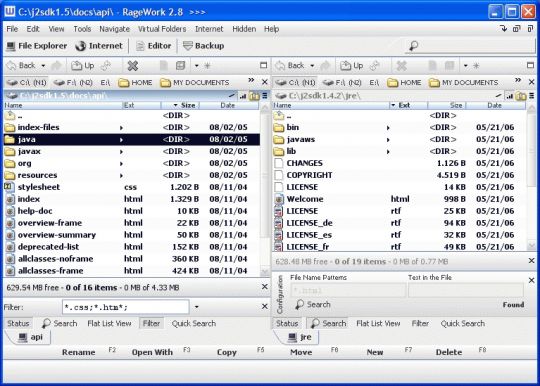The width and height of the screenshot is (540, 386).
Task: Expand the lib folder arrow
Action: (x=388, y=152)
